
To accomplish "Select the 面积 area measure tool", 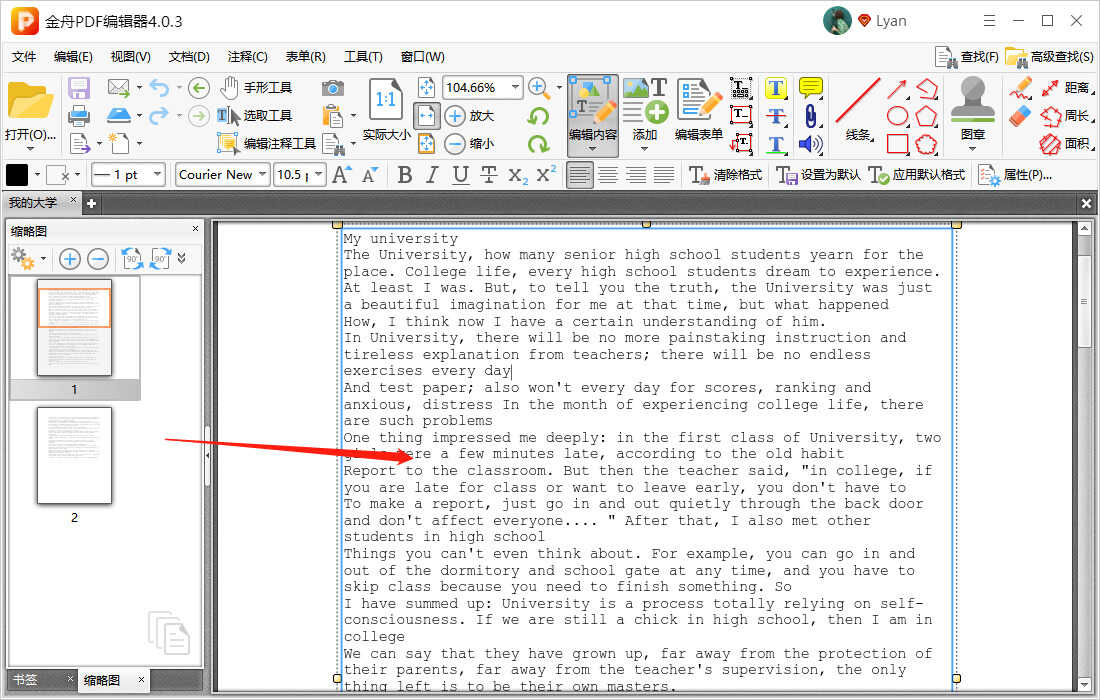I will [1065, 144].
